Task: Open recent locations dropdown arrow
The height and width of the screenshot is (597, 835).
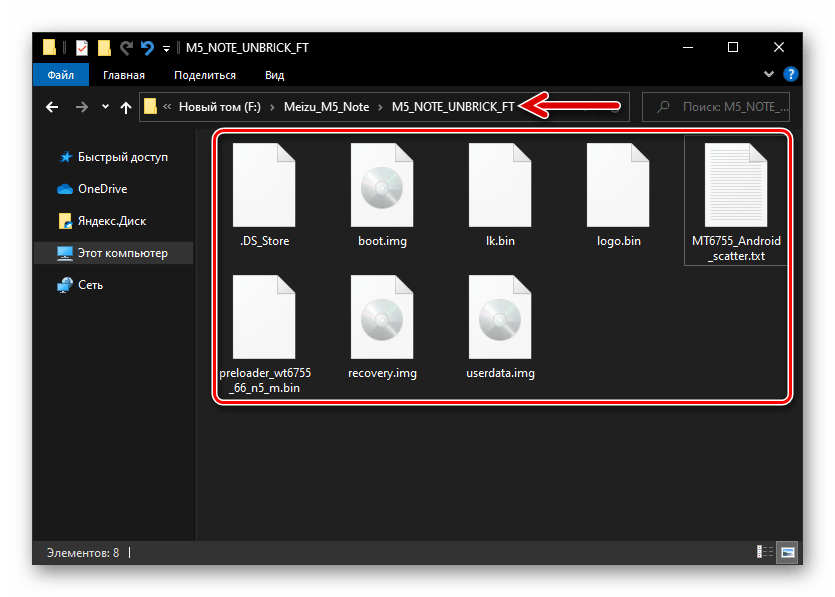Action: click(x=105, y=107)
